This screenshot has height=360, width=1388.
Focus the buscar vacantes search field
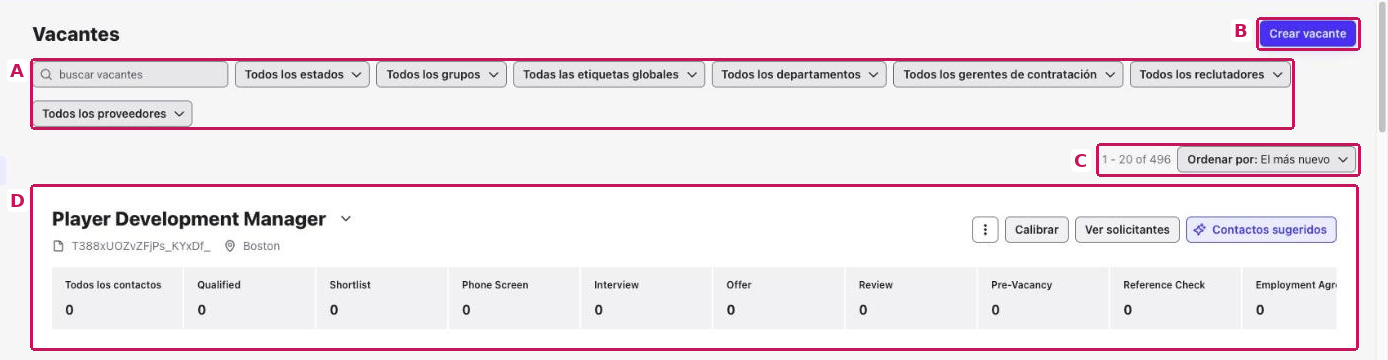[x=131, y=74]
